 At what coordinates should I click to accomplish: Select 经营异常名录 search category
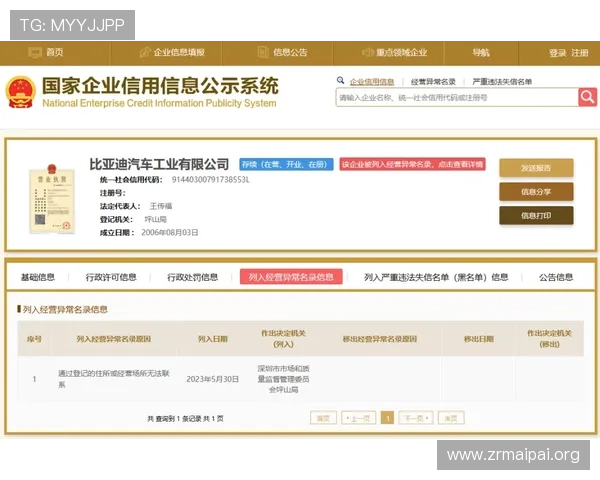(433, 82)
